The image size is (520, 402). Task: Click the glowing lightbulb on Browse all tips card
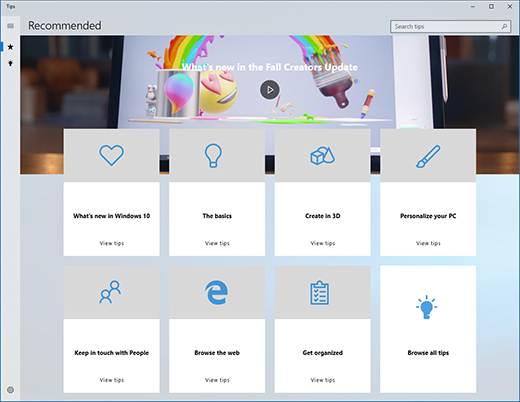coord(426,307)
